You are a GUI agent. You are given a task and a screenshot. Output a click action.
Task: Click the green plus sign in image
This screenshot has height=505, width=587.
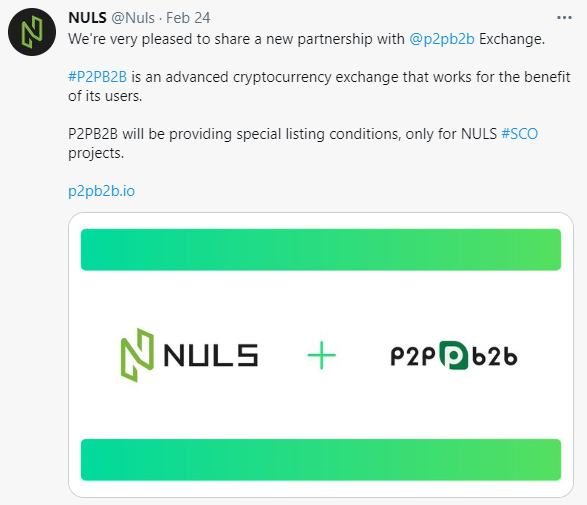[x=322, y=355]
